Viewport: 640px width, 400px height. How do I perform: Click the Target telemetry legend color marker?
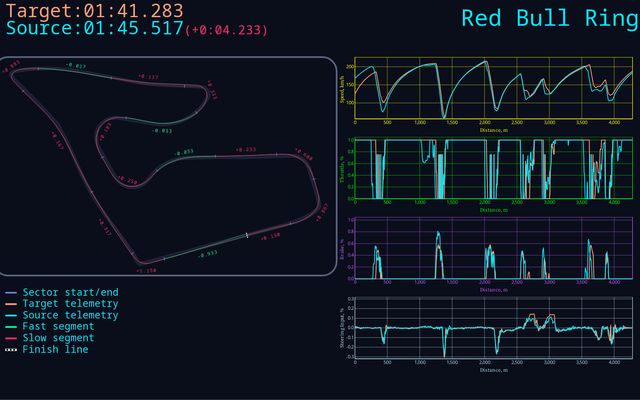click(x=10, y=304)
